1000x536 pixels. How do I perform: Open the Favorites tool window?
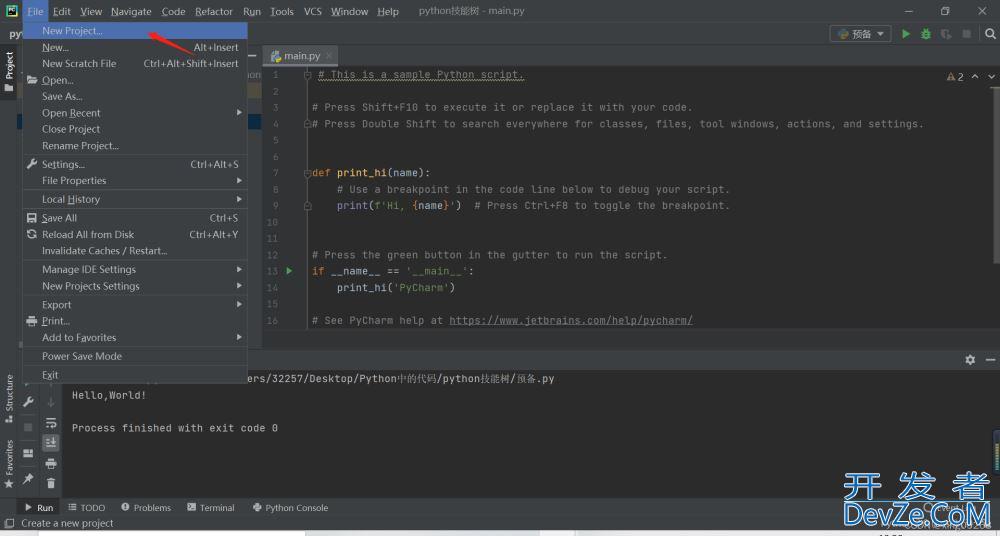pyautogui.click(x=9, y=464)
